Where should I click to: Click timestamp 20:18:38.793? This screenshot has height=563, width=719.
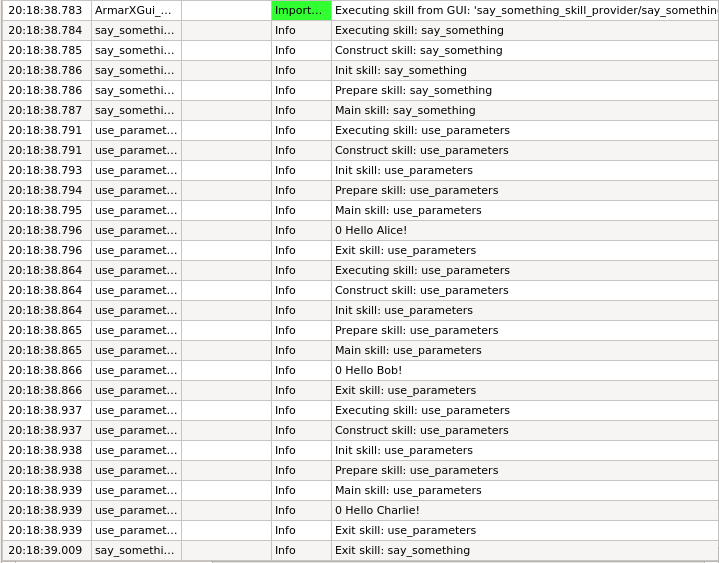tap(45, 171)
